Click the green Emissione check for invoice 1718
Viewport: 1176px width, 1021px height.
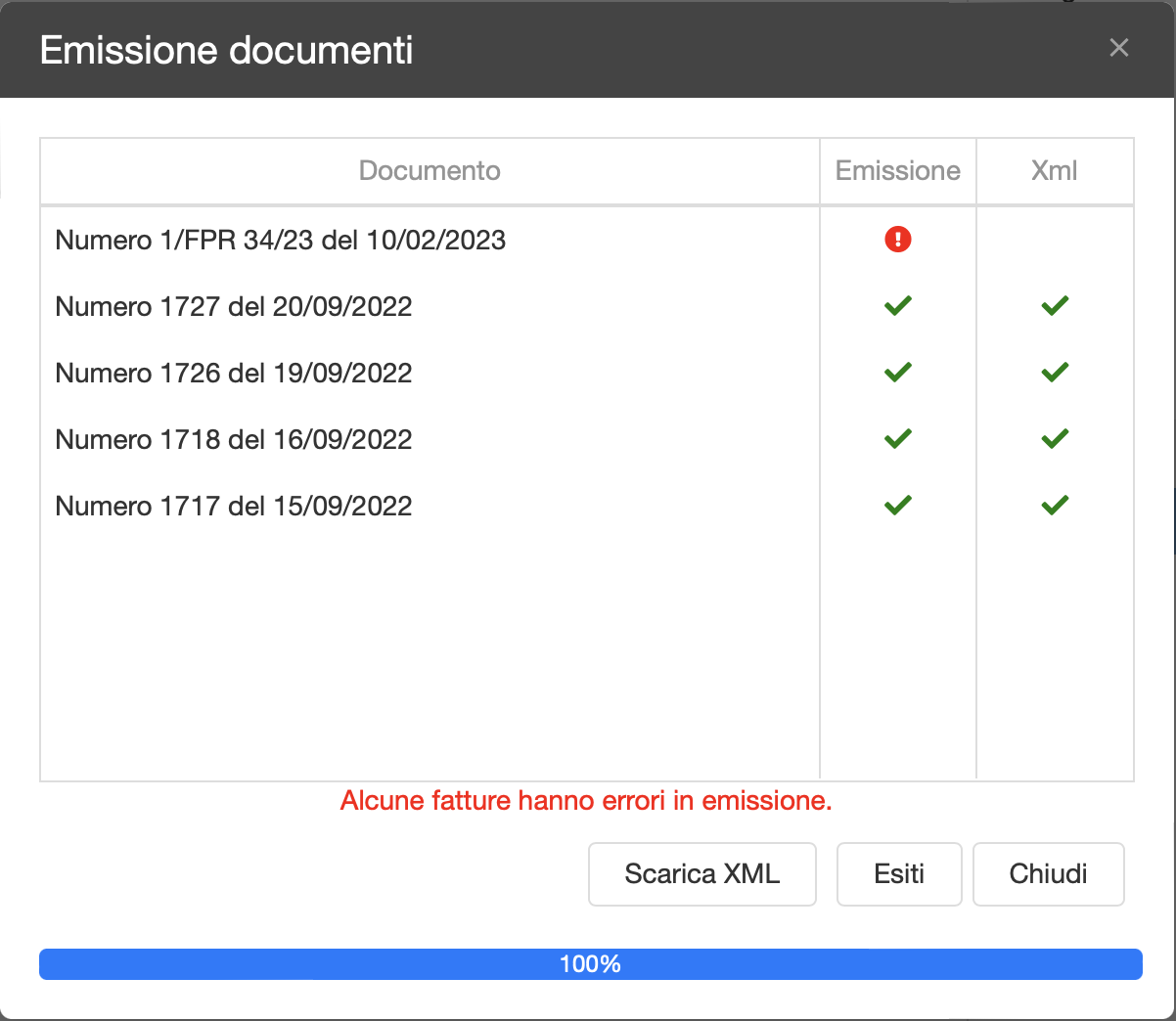pos(897,438)
